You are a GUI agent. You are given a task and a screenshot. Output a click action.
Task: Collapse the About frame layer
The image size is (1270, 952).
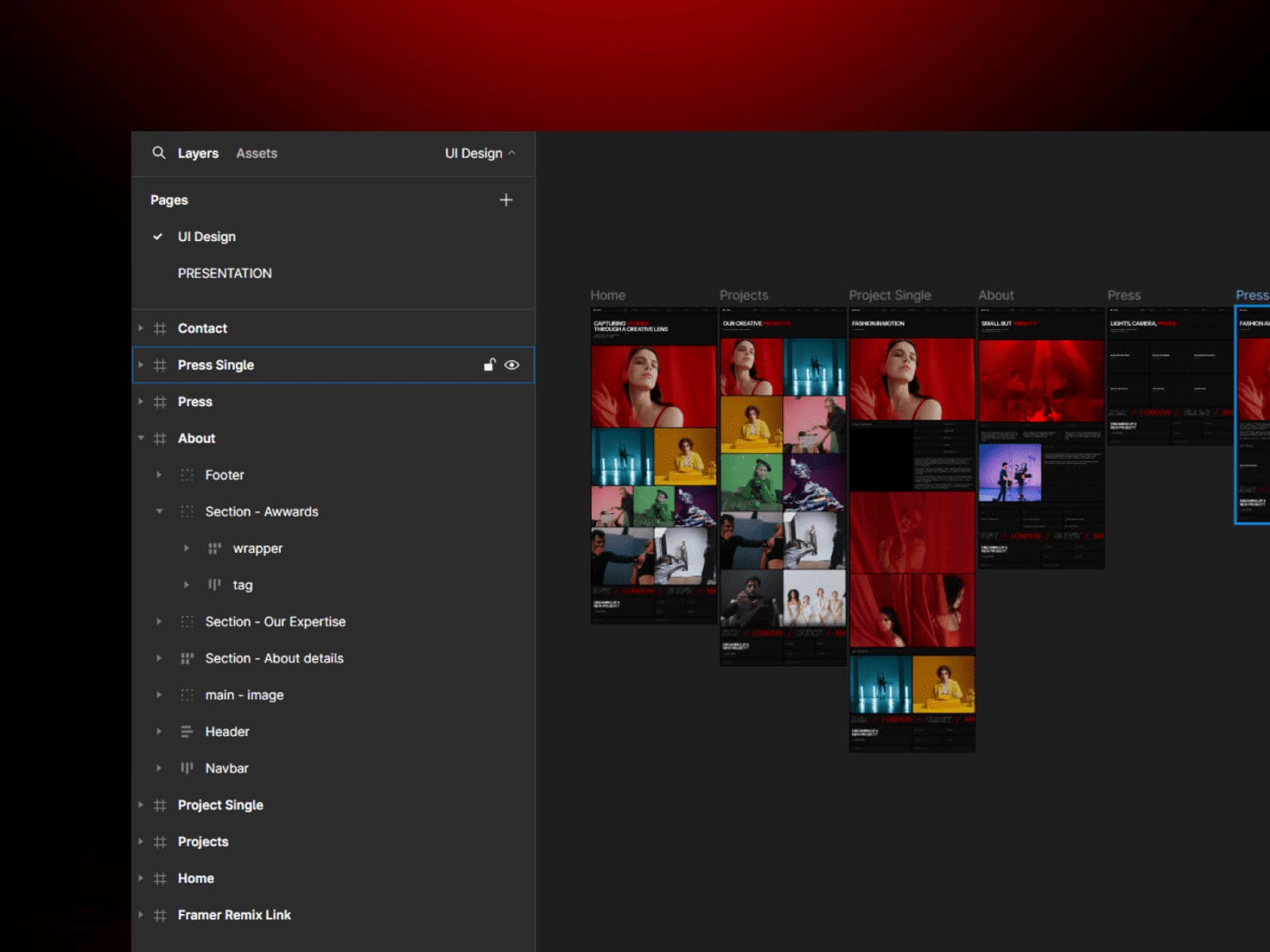pyautogui.click(x=141, y=438)
